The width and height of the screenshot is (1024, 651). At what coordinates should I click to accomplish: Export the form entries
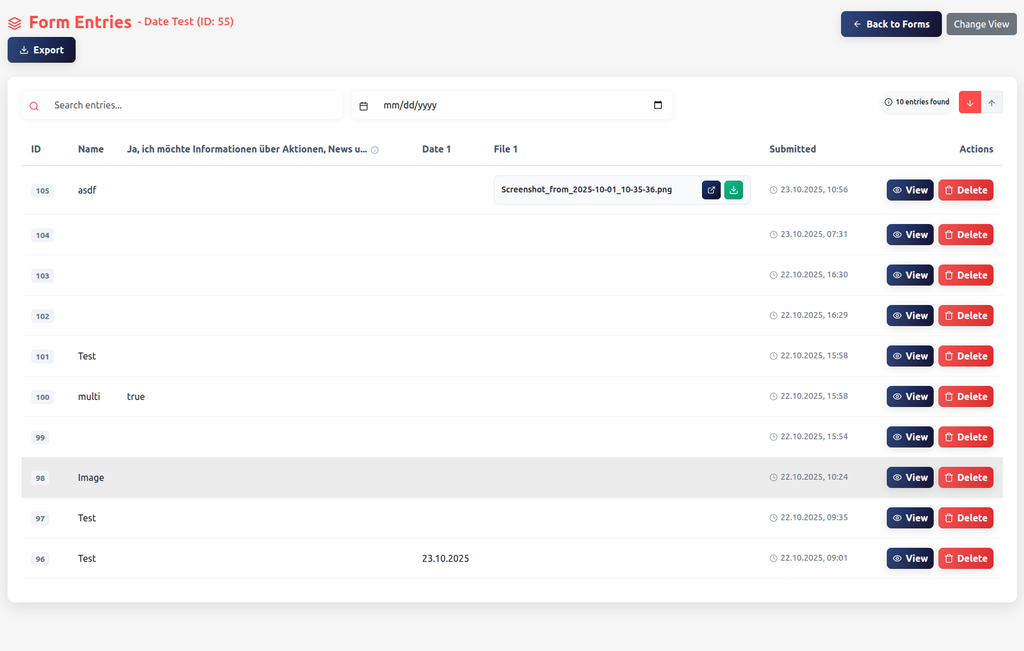(42, 50)
